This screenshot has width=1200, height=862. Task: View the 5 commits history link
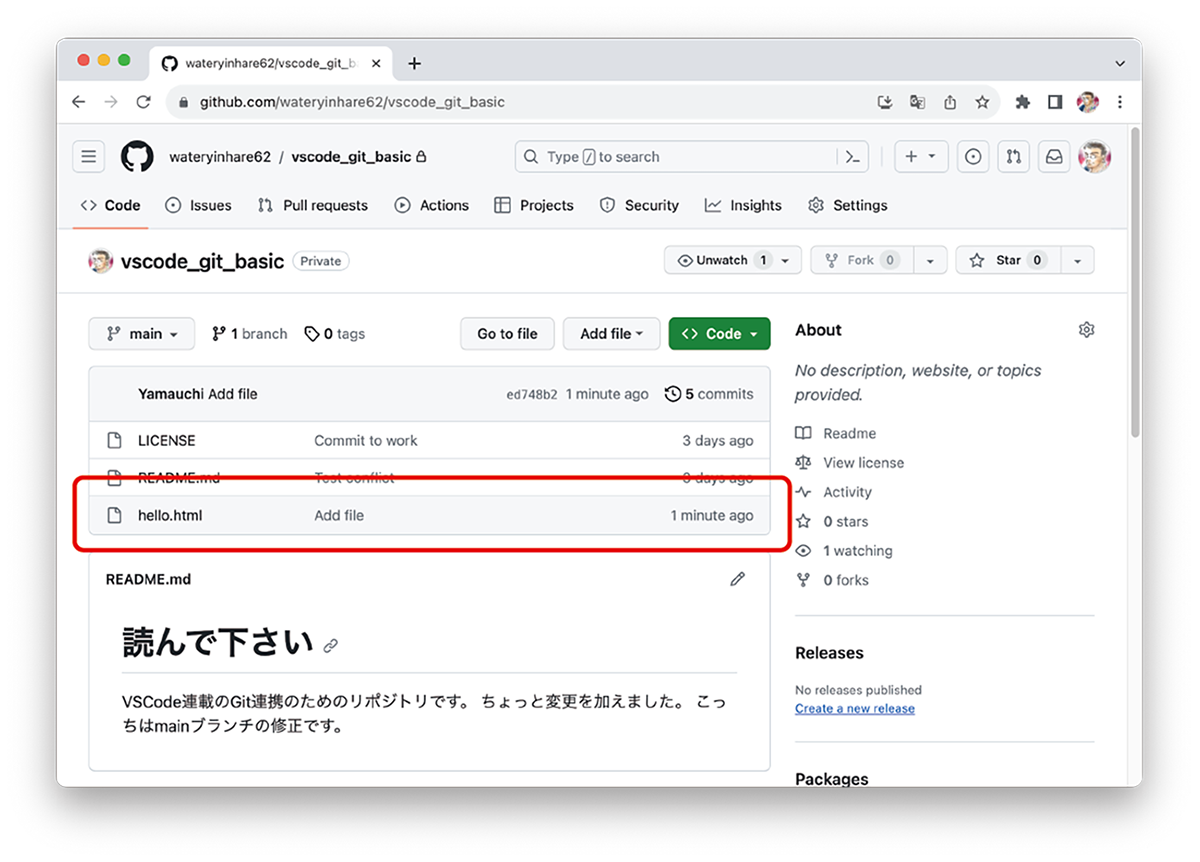[x=709, y=394]
